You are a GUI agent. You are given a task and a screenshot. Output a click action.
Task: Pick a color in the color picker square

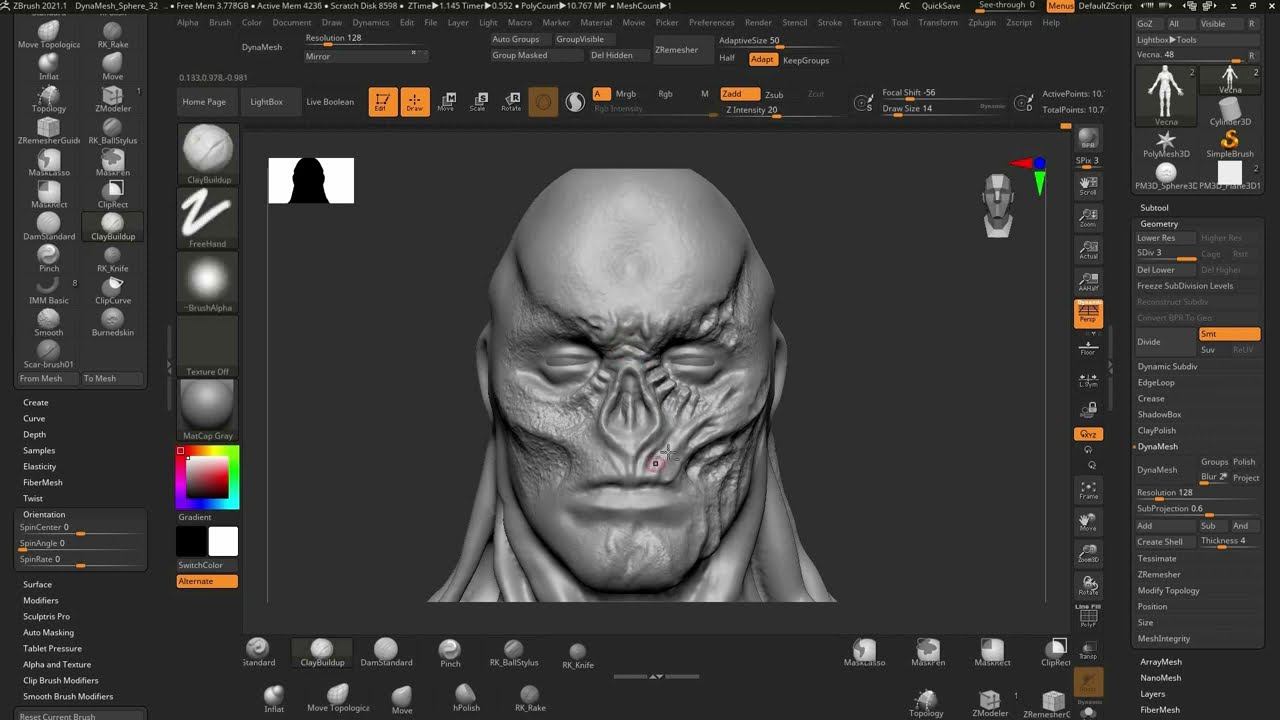point(208,480)
